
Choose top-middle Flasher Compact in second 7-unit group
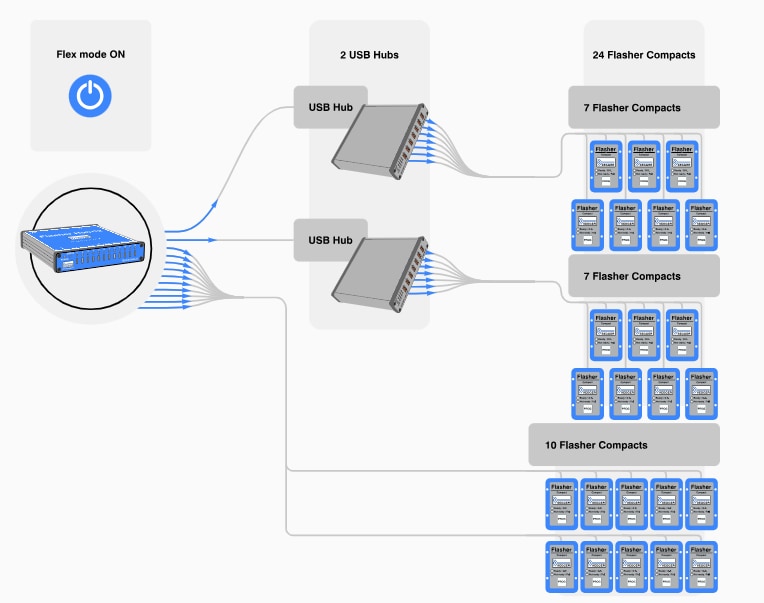click(644, 335)
